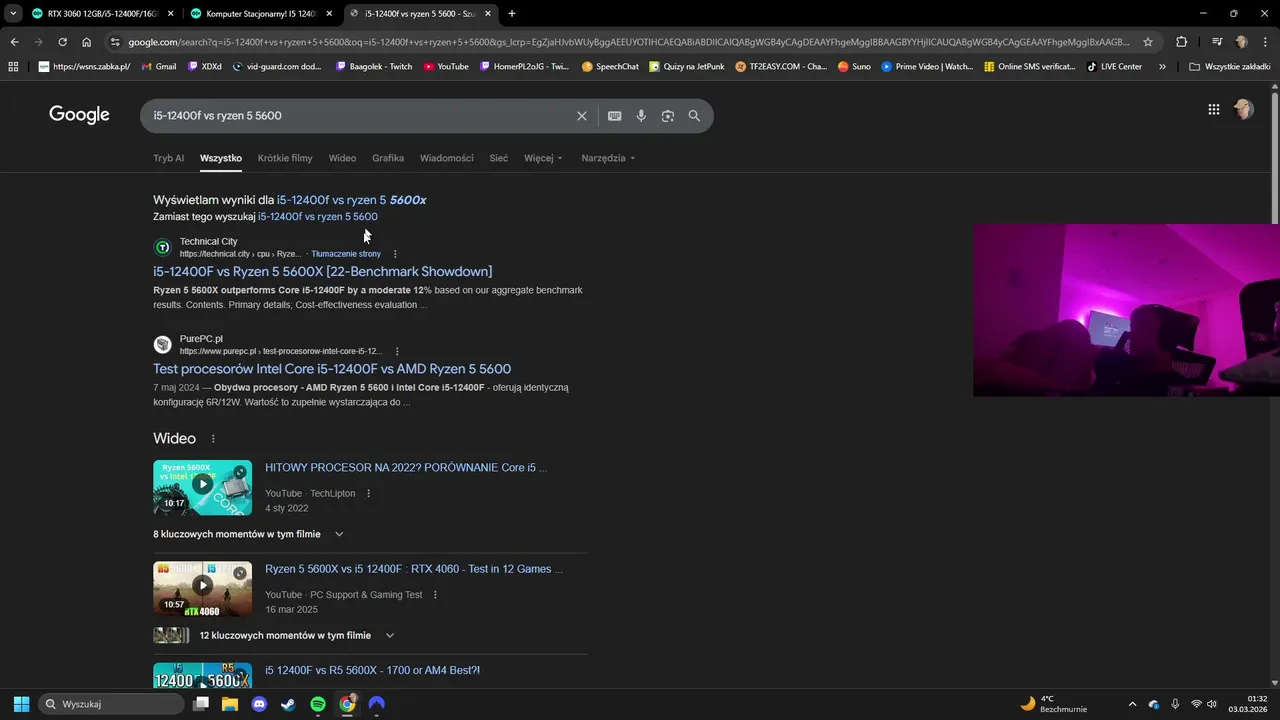Open more options for PurePC.pl result
Viewport: 1280px width, 720px height.
click(397, 351)
